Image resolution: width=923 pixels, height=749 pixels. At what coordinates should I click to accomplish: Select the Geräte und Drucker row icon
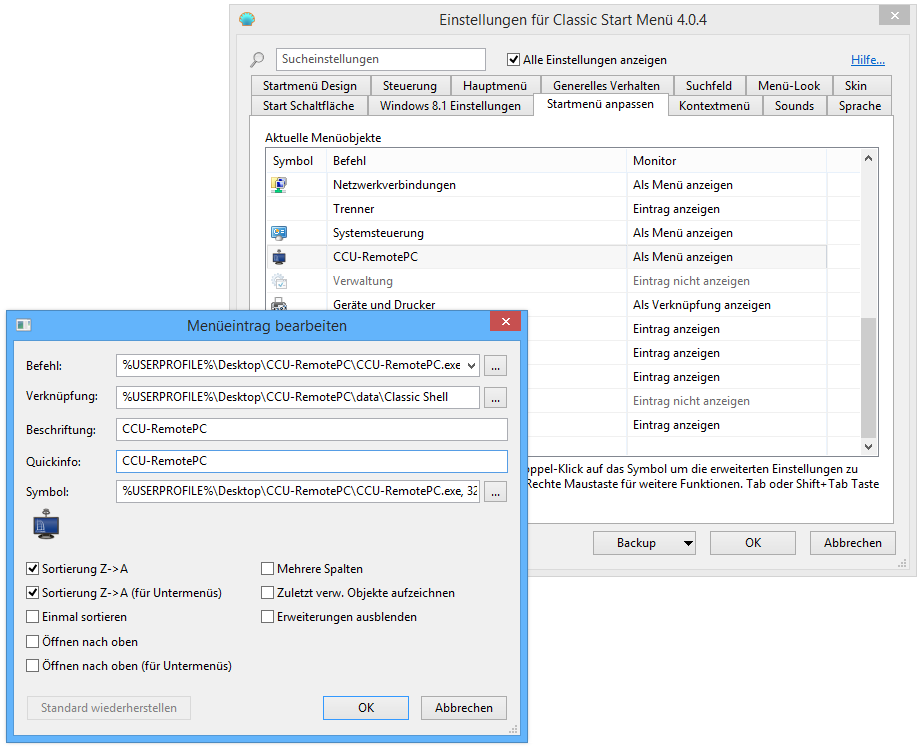[x=279, y=304]
